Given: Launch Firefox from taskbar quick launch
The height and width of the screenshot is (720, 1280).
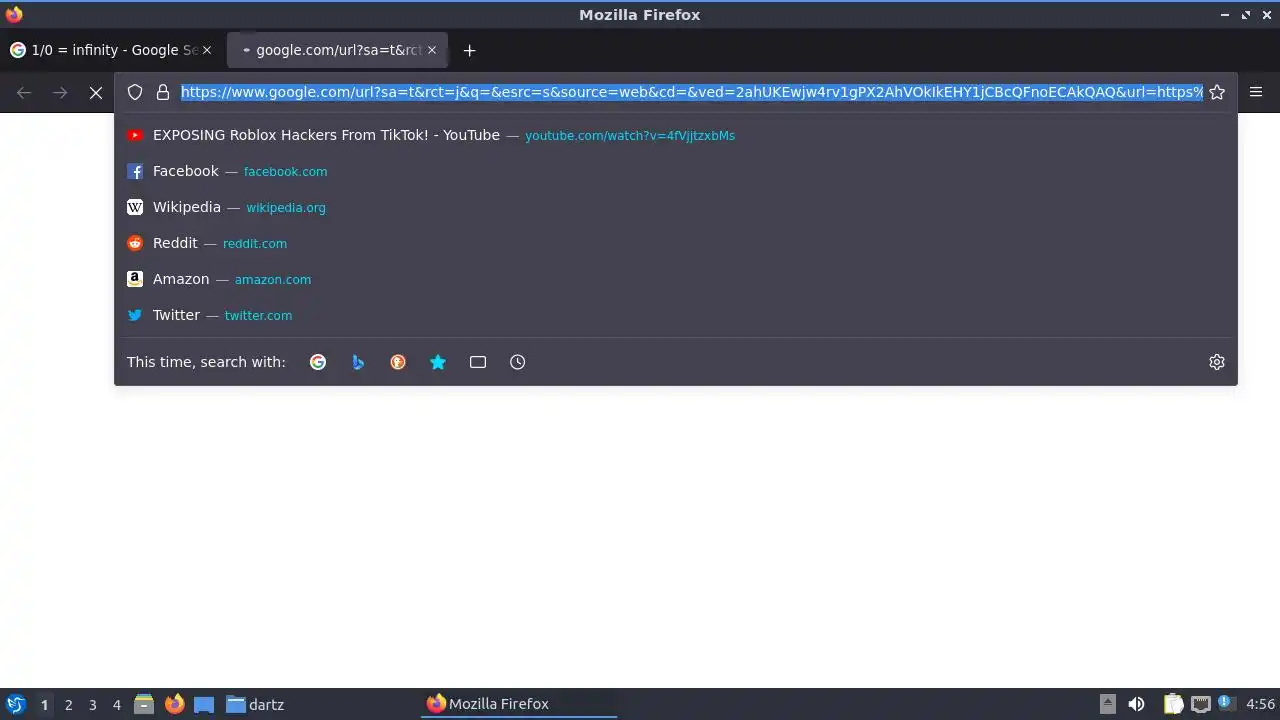Looking at the screenshot, I should [x=174, y=704].
